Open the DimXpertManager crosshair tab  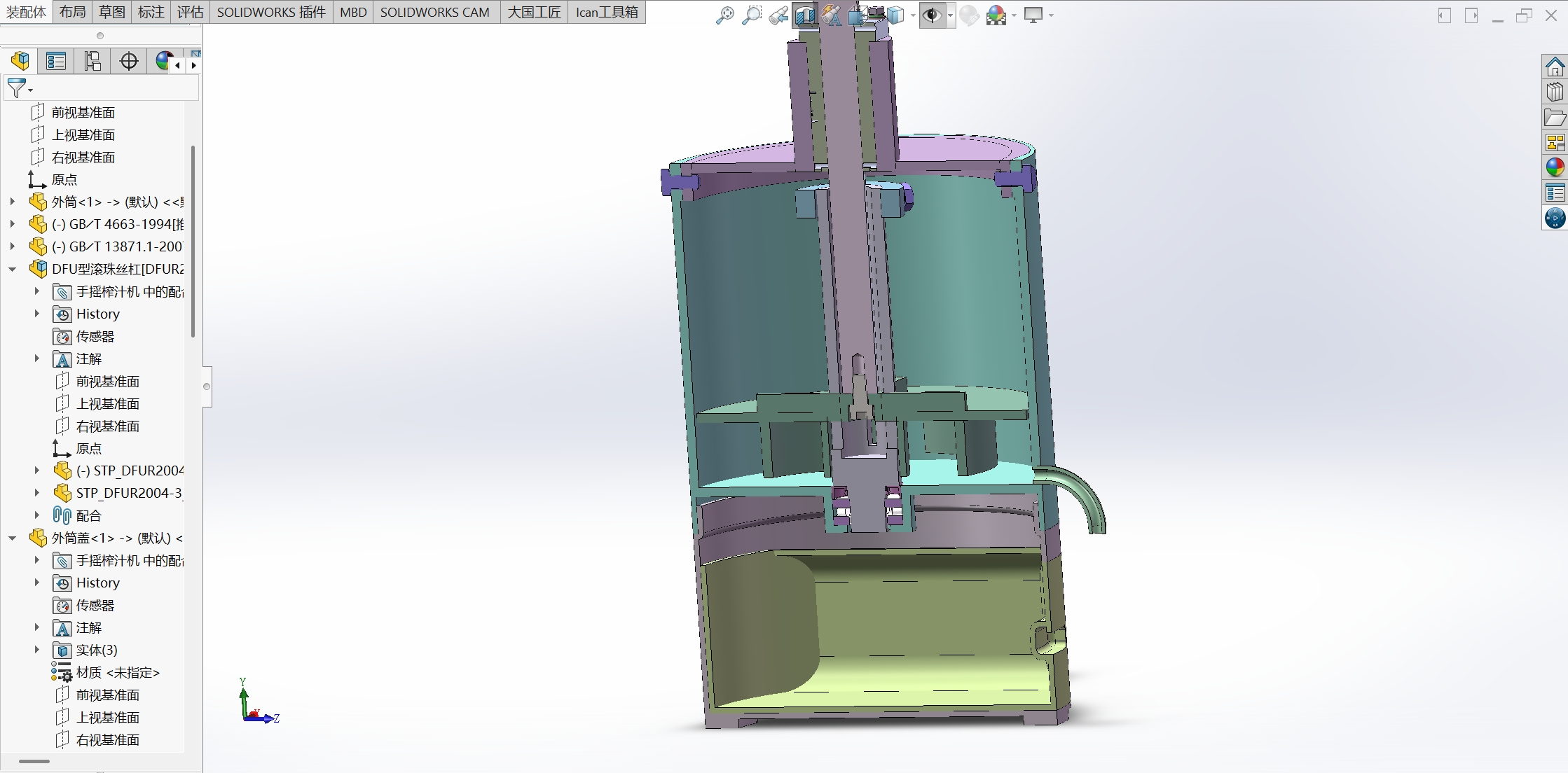coord(129,62)
